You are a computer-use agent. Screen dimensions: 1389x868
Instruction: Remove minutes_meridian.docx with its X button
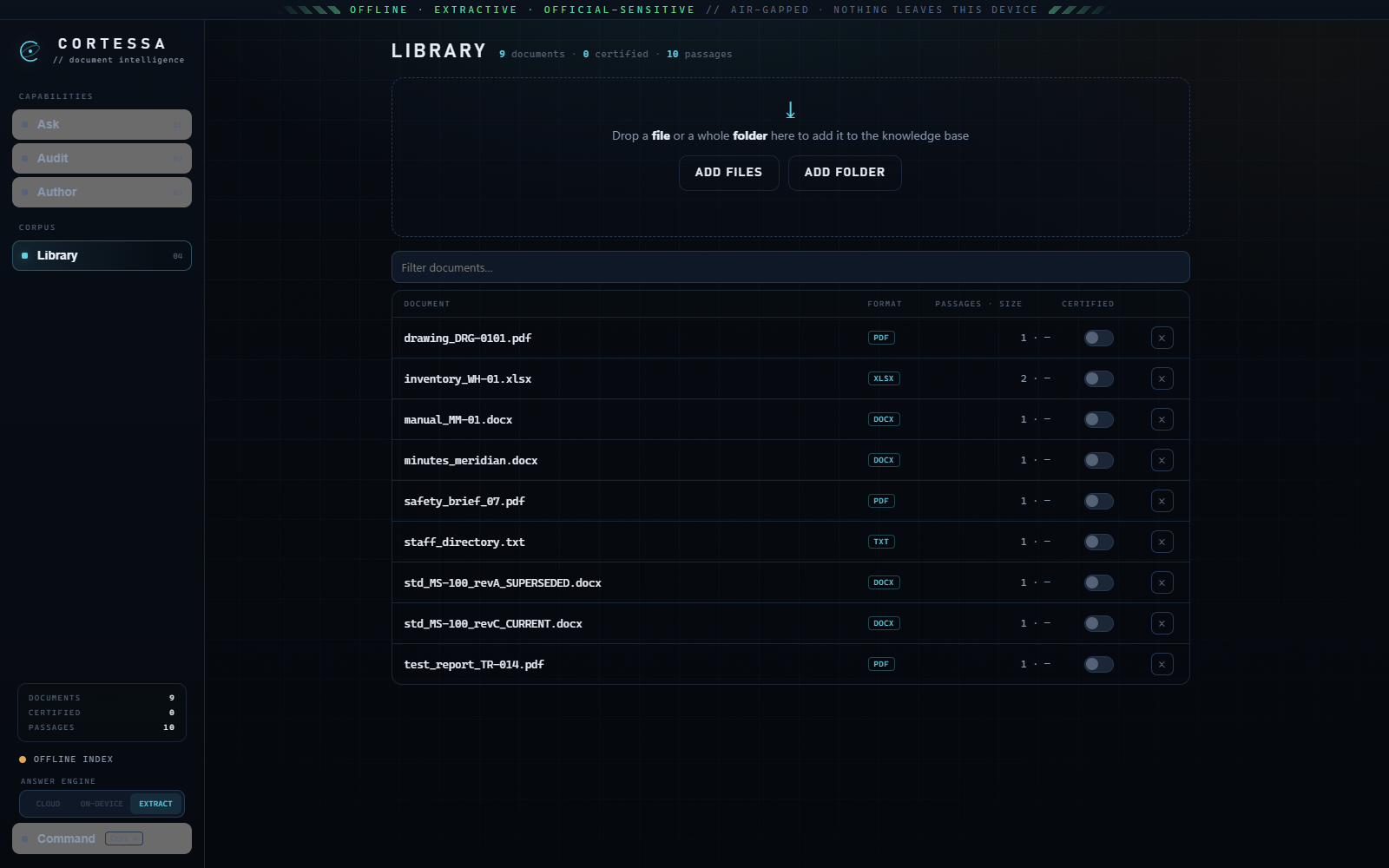(x=1162, y=460)
